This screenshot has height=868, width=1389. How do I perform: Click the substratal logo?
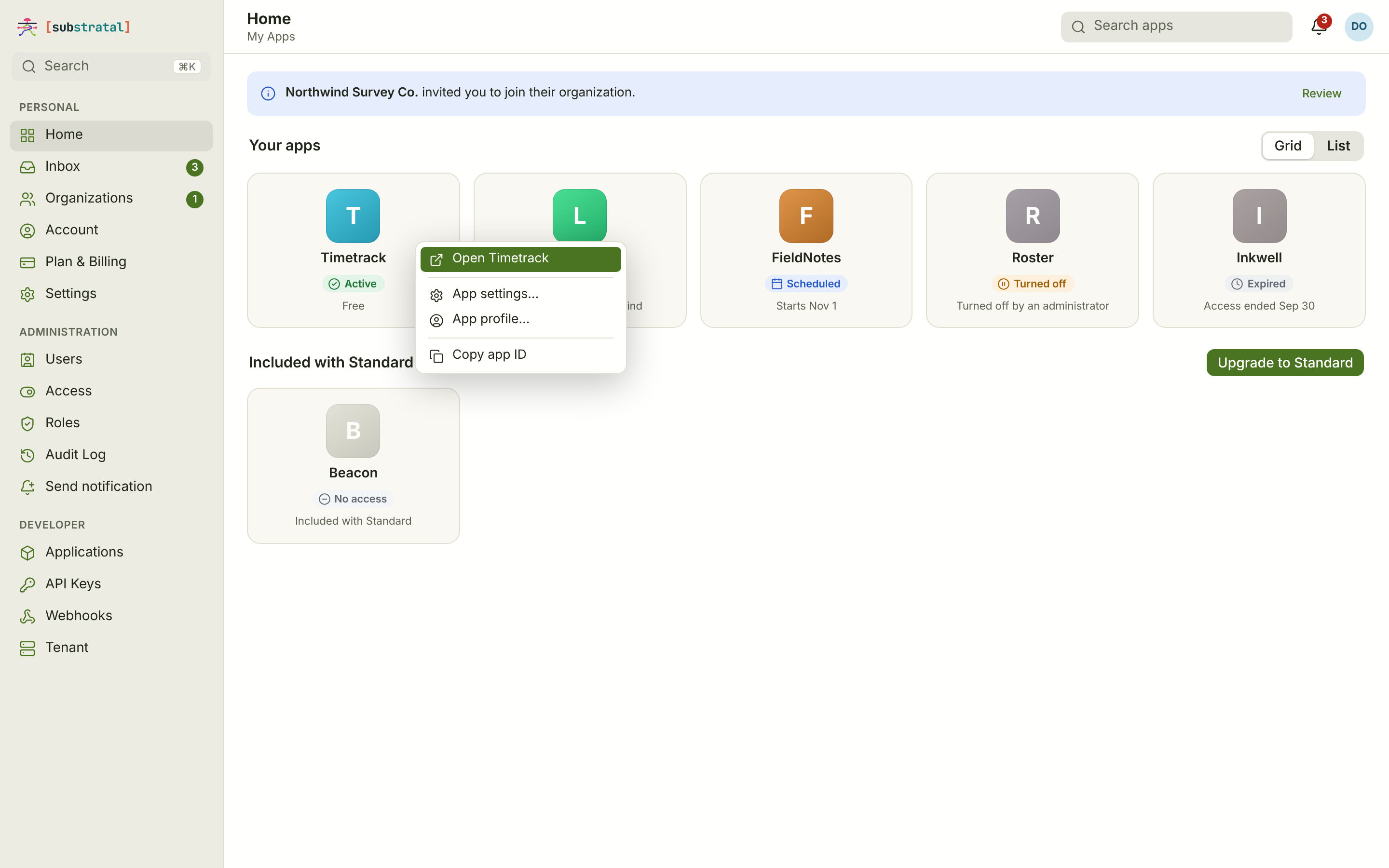click(x=73, y=27)
